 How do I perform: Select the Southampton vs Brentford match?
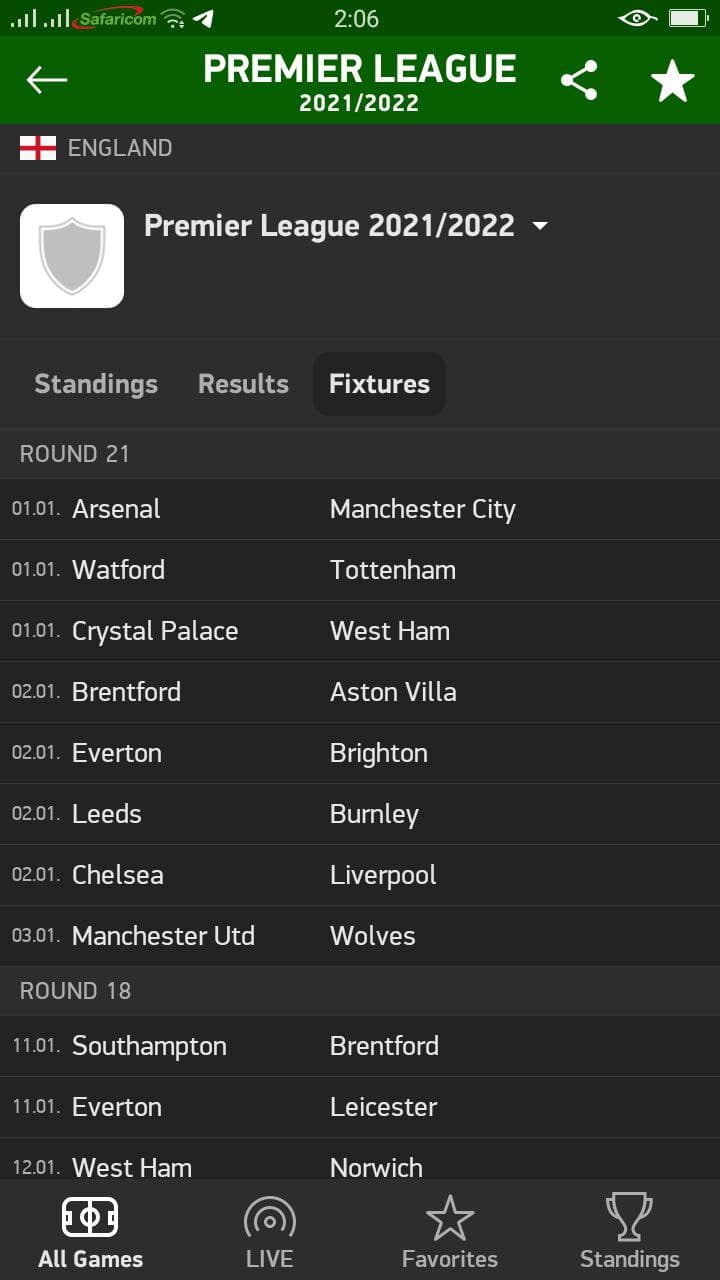tap(360, 1046)
